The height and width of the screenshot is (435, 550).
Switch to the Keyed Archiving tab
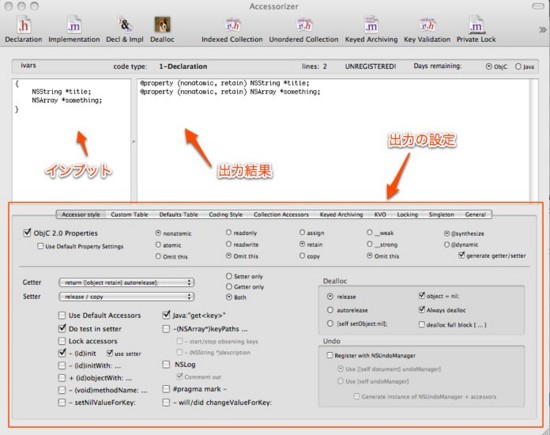(x=341, y=214)
